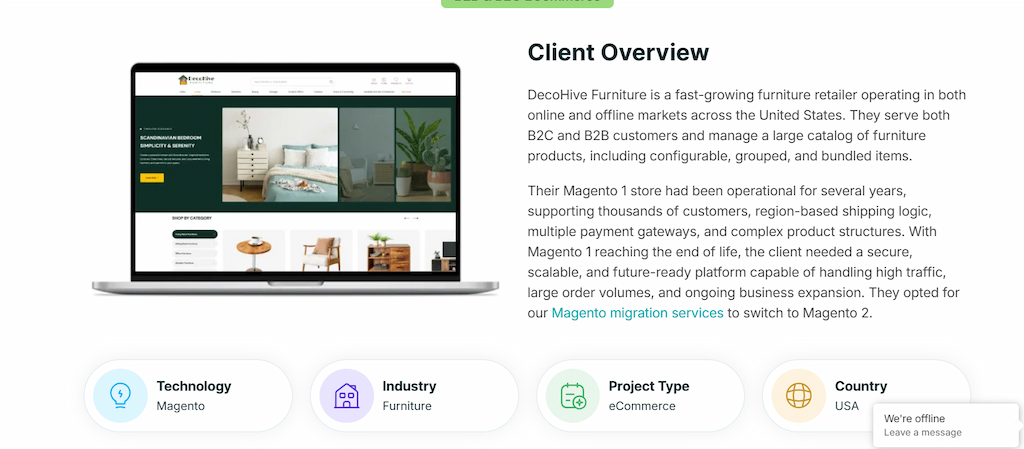Click the Industry house icon
1024x449 pixels.
click(x=346, y=395)
